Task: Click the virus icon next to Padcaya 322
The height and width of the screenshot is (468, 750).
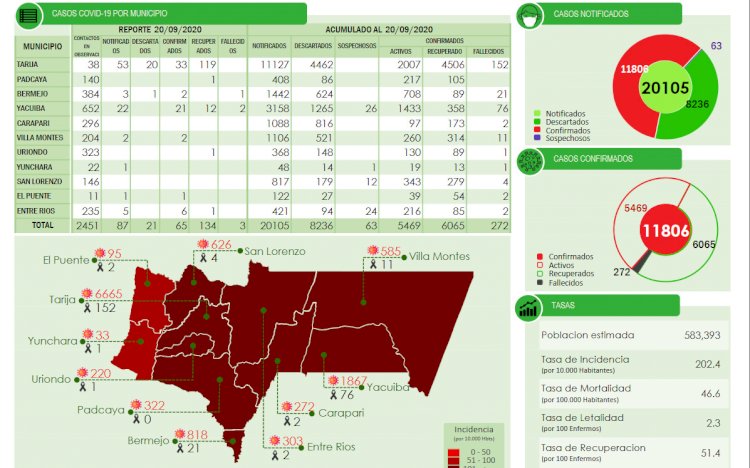Action: [136, 405]
